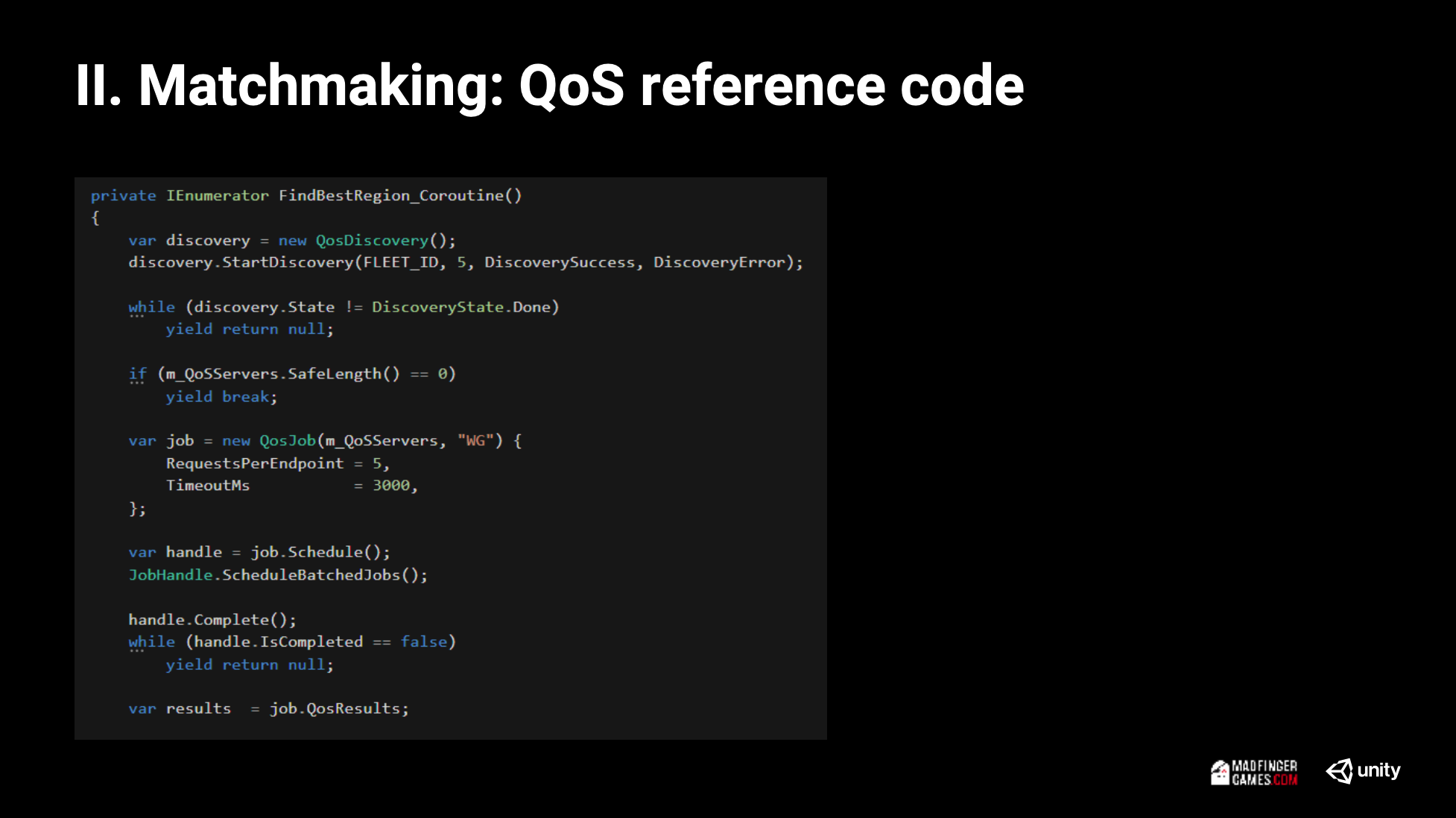The height and width of the screenshot is (818, 1456).
Task: Click the if keyword
Action: [137, 374]
